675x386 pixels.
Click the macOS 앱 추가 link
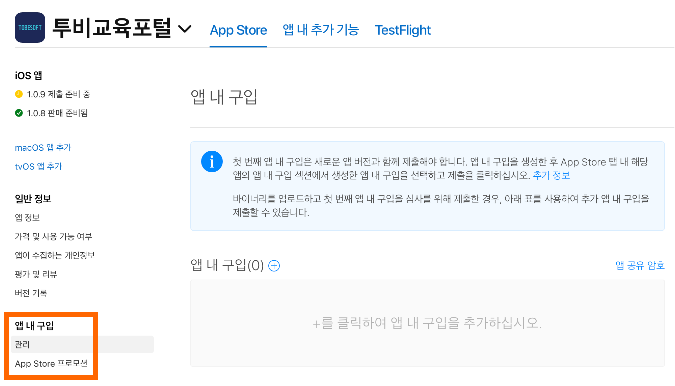tap(43, 148)
